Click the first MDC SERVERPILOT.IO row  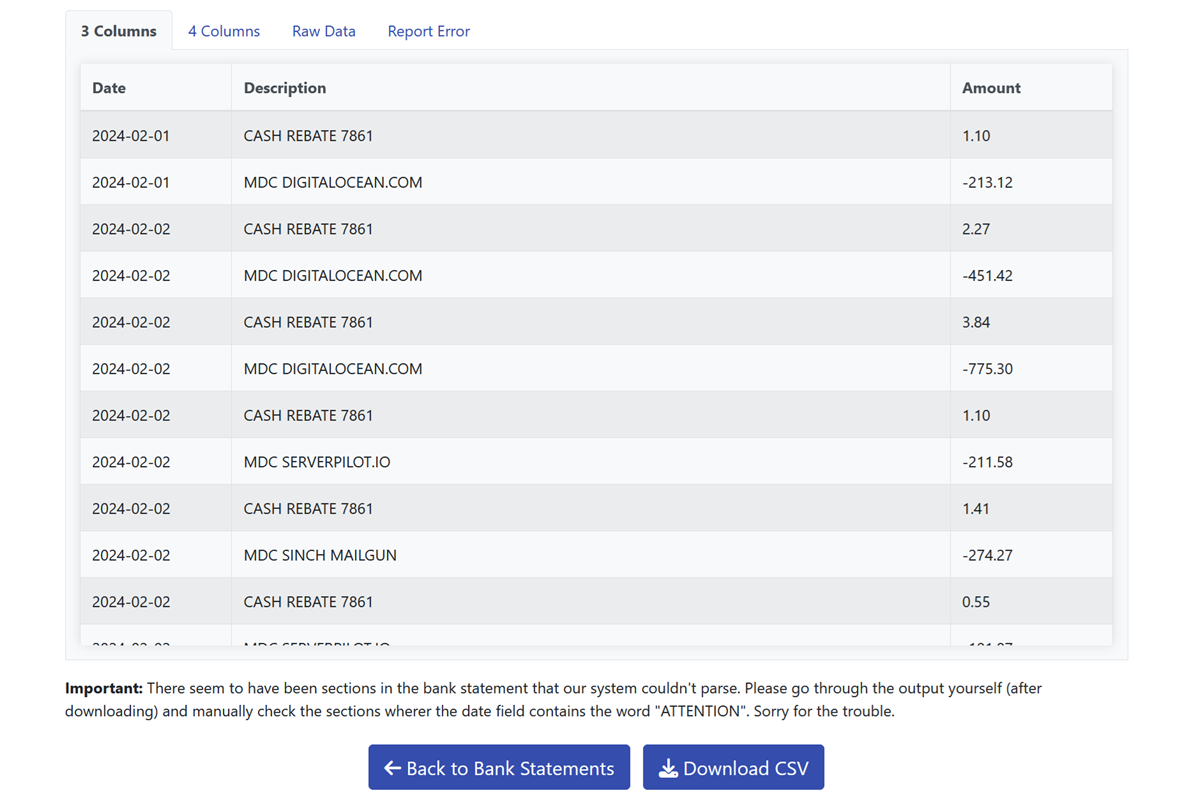[317, 462]
